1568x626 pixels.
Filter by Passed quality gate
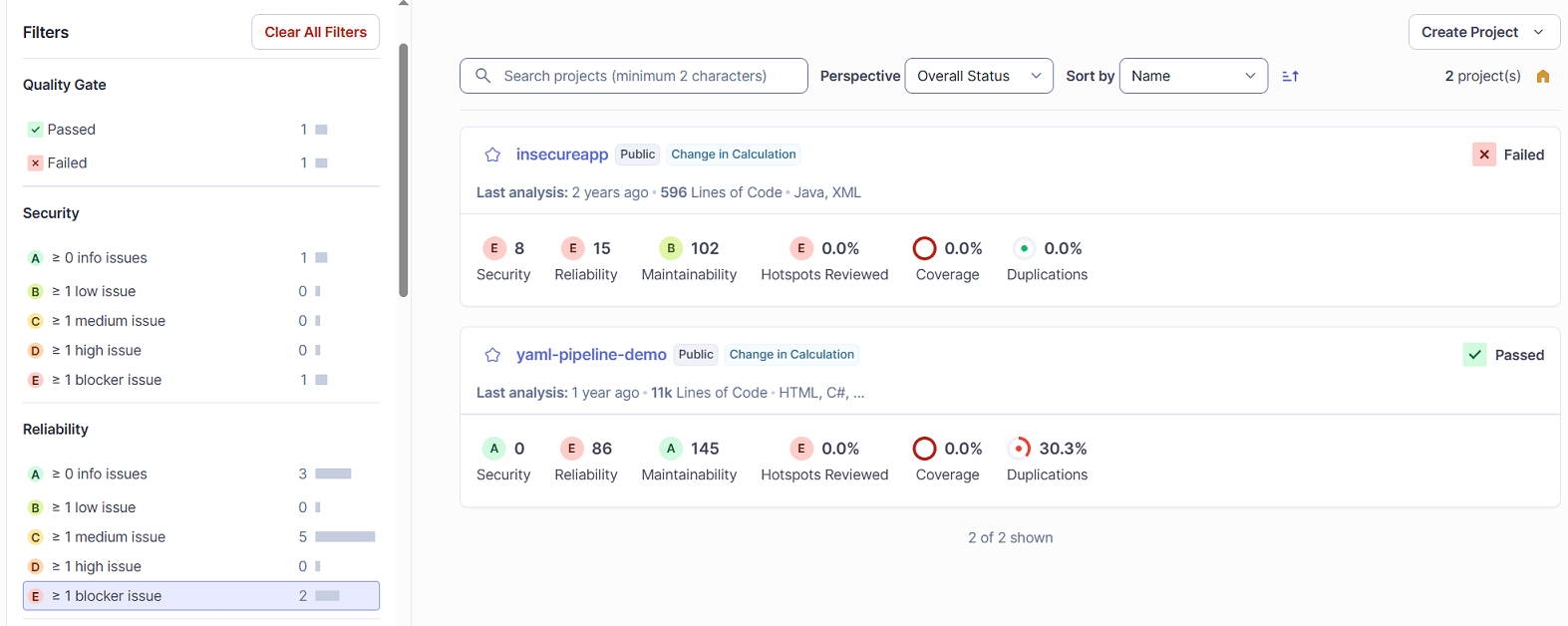[x=72, y=130]
